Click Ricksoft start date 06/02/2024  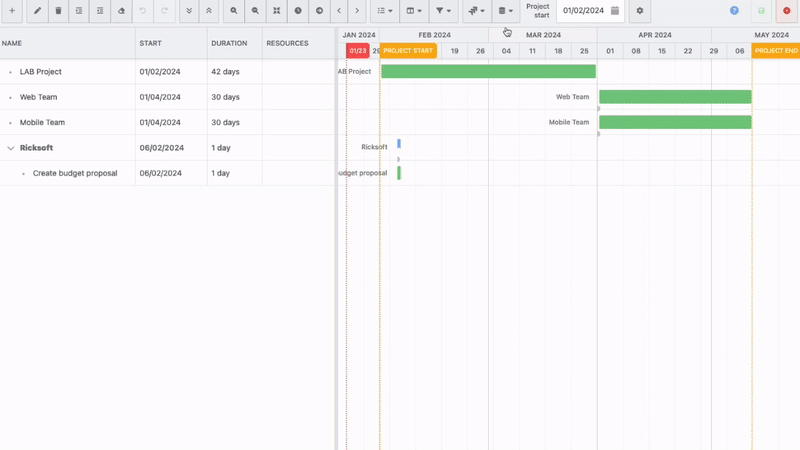161,148
